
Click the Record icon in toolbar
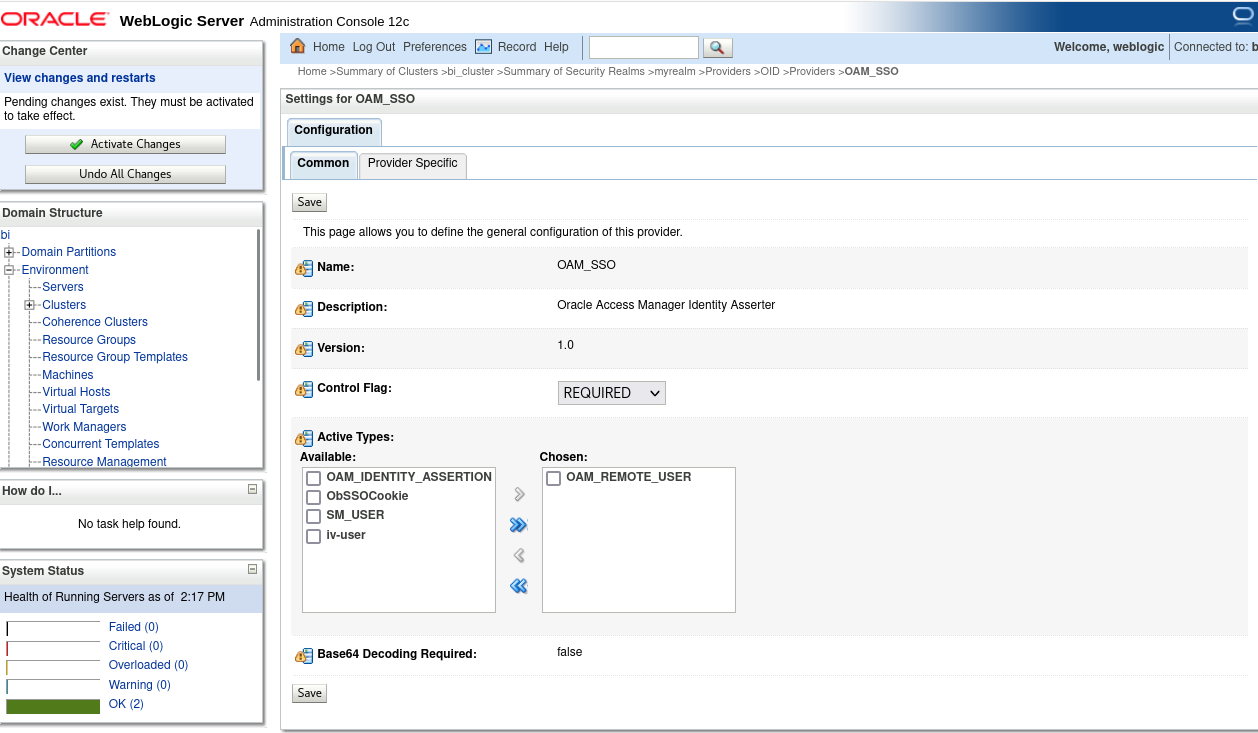[483, 47]
